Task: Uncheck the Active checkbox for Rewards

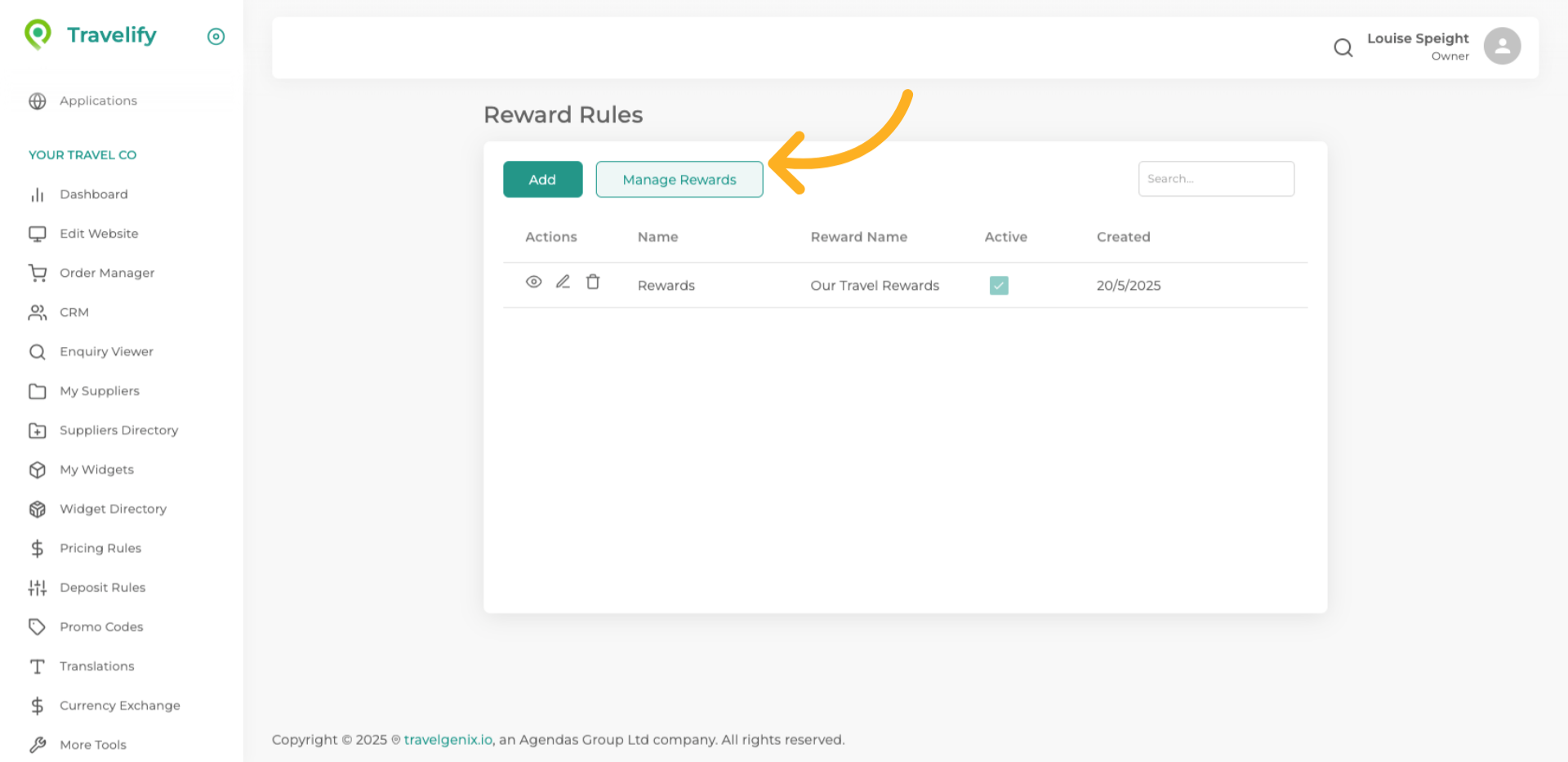Action: coord(999,285)
